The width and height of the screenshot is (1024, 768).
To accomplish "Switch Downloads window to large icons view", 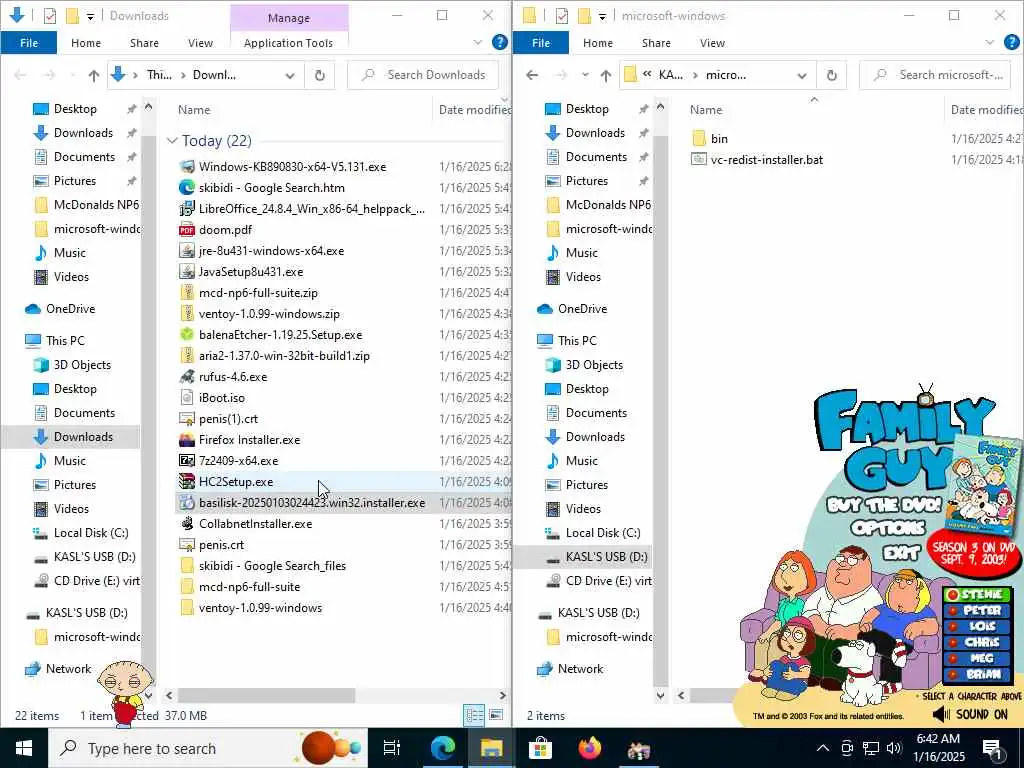I will coord(496,715).
